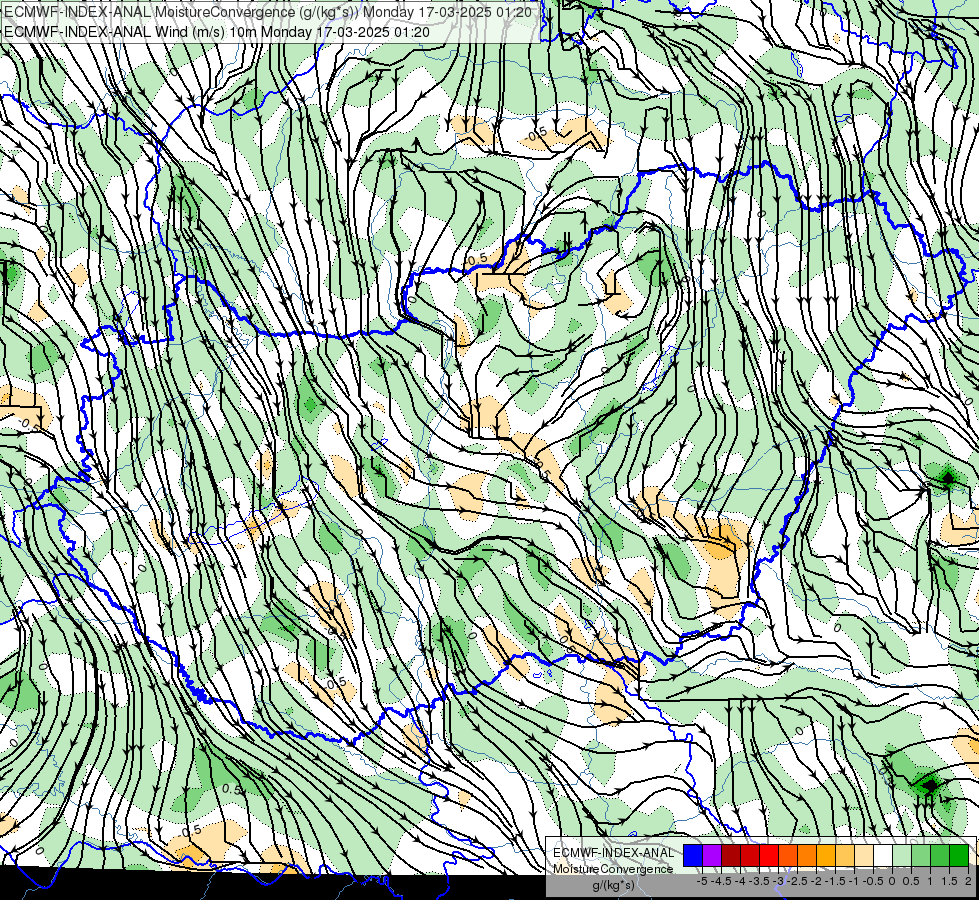Viewport: 979px width, 900px height.
Task: Choose the amber swatch for -2 to -1.5
Action: tap(825, 856)
